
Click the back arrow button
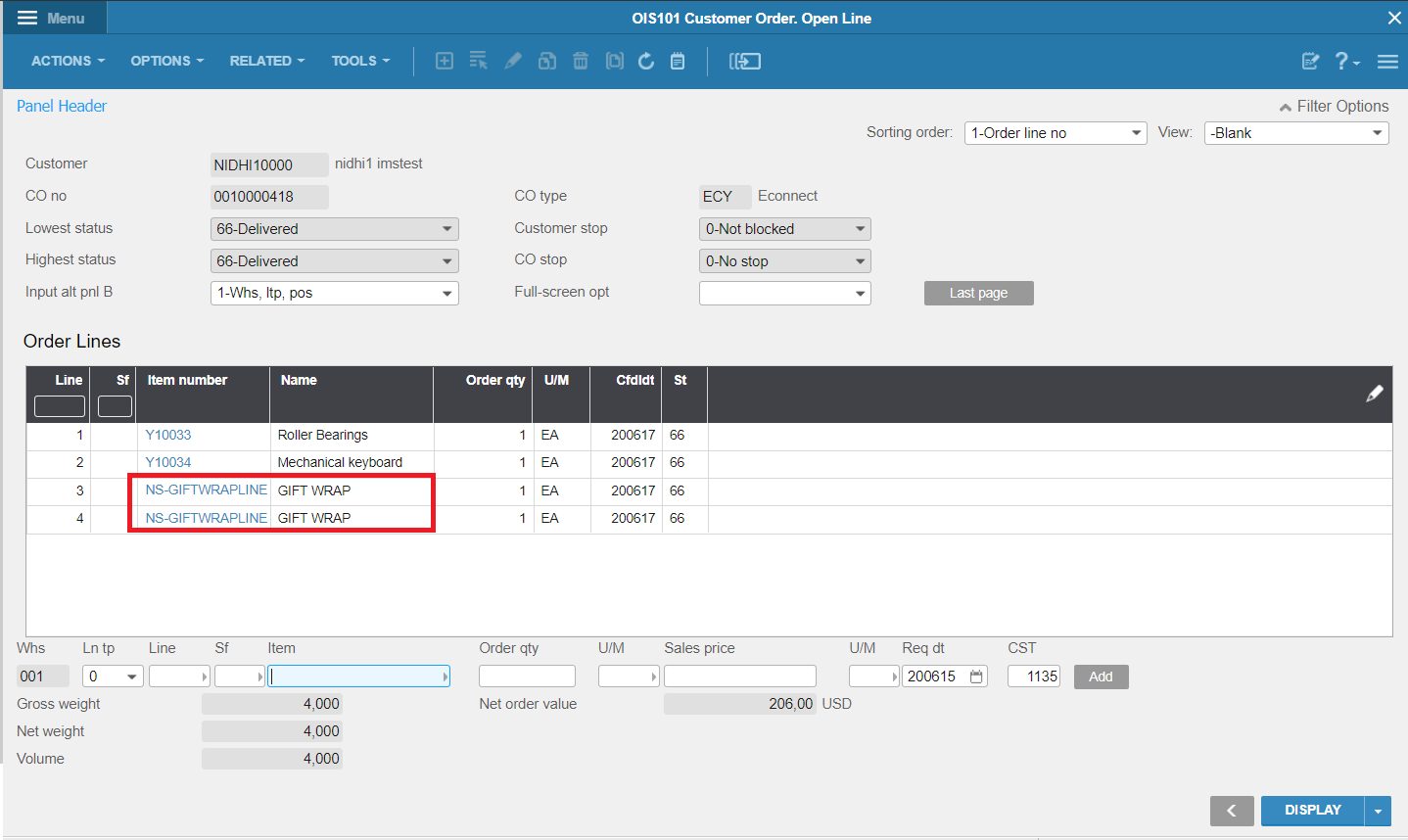point(1232,811)
